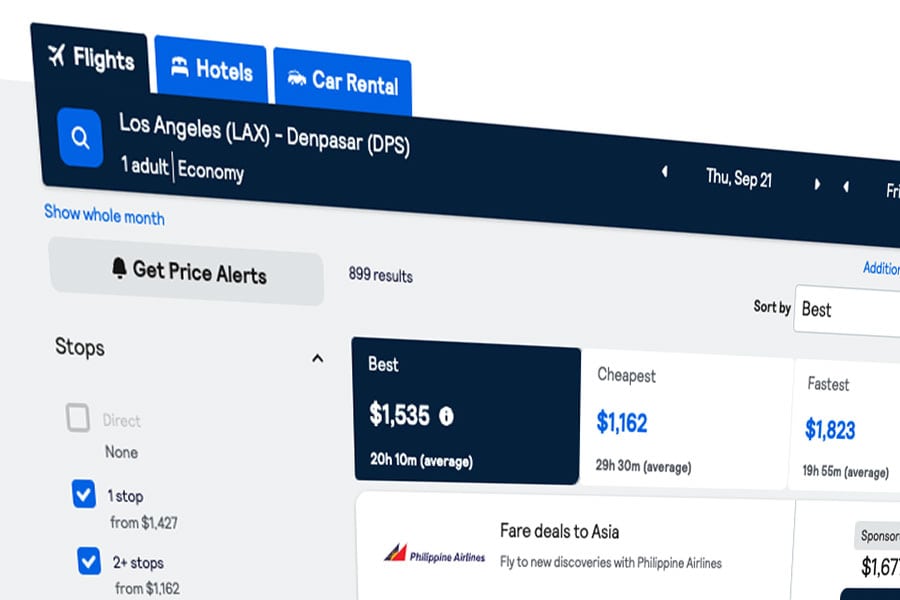Click the Philippine Airlines logo
The width and height of the screenshot is (900, 600).
pos(435,554)
